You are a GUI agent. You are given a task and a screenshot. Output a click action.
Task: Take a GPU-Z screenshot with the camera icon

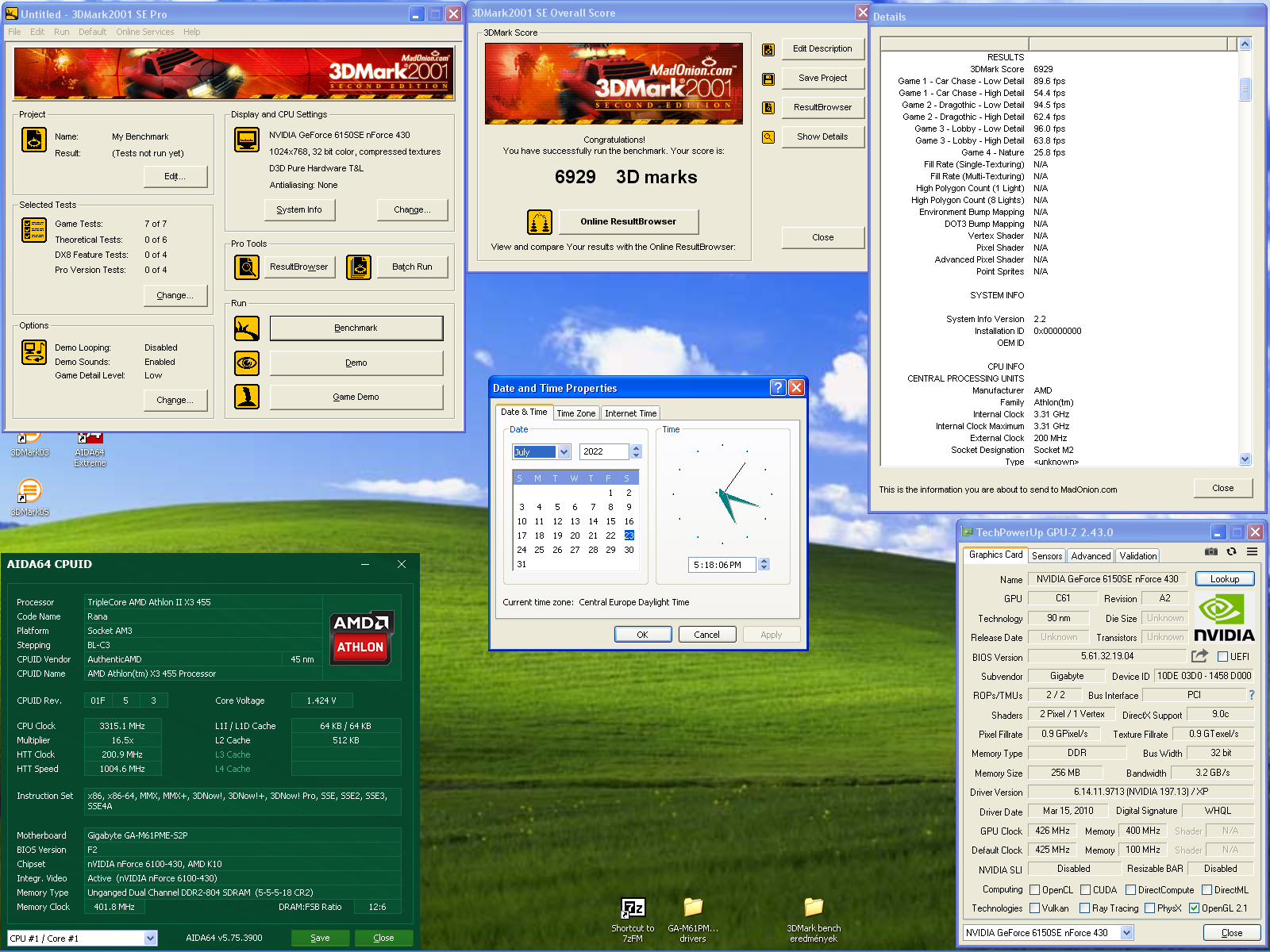tap(1210, 551)
